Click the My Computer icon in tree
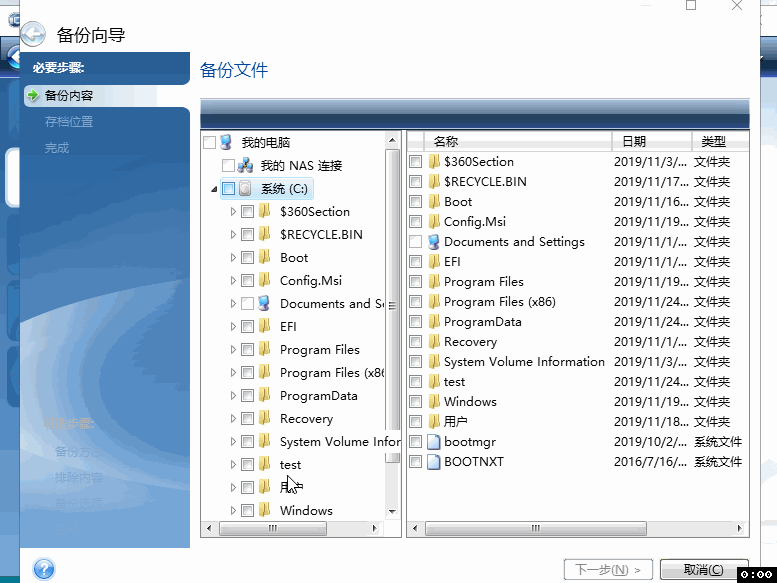 (x=226, y=143)
